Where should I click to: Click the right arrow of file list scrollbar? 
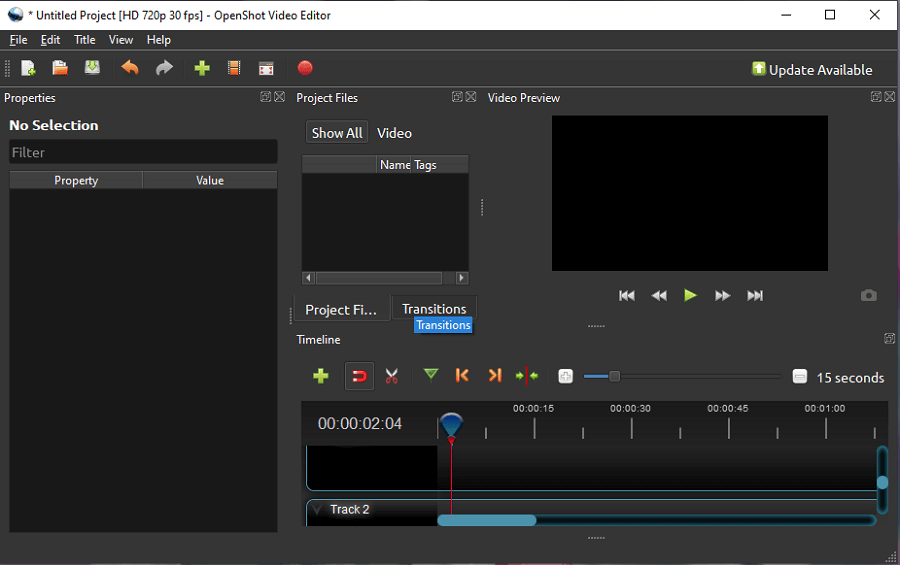[461, 278]
